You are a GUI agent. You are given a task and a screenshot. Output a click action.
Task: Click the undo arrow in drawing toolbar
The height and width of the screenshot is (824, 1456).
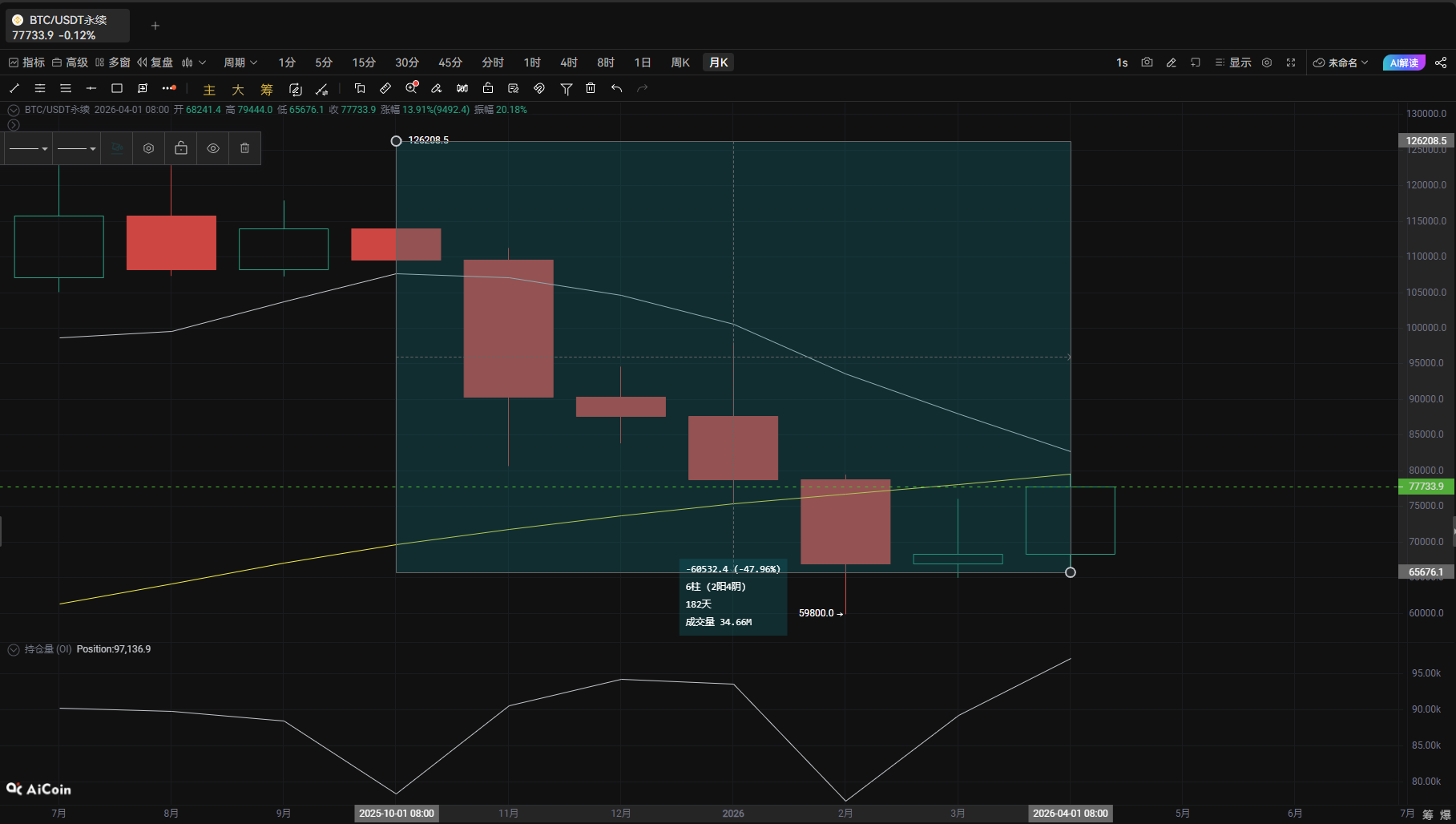(x=616, y=88)
